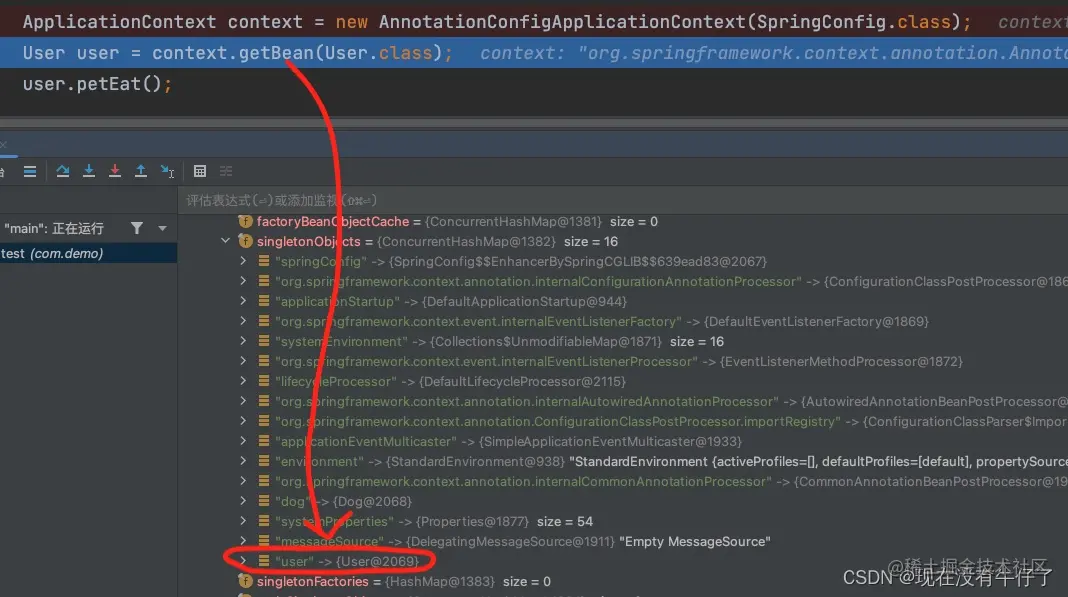1068x597 pixels.
Task: Select the "Empty MessageSource" value text
Action: [695, 542]
